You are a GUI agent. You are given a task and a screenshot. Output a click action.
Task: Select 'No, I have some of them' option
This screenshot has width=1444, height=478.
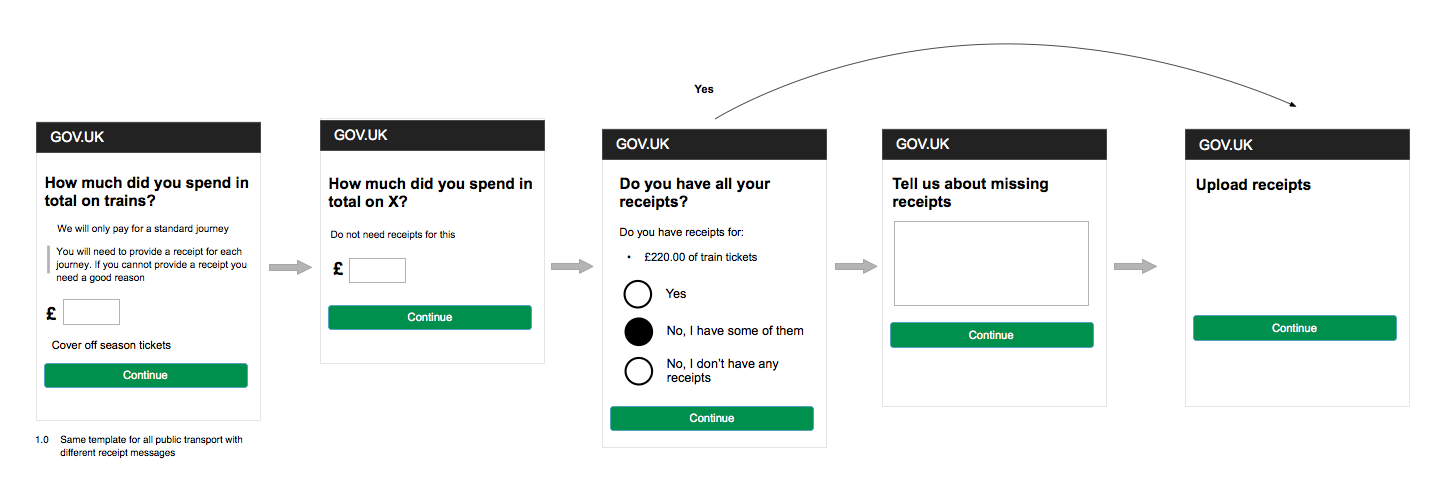(x=638, y=331)
